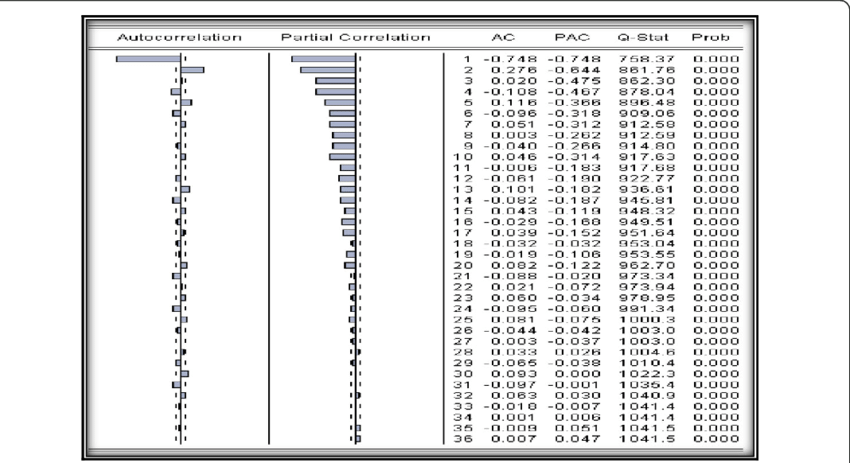The height and width of the screenshot is (463, 850).
Task: Select Q-Stat value 948.32
Action: click(x=647, y=211)
